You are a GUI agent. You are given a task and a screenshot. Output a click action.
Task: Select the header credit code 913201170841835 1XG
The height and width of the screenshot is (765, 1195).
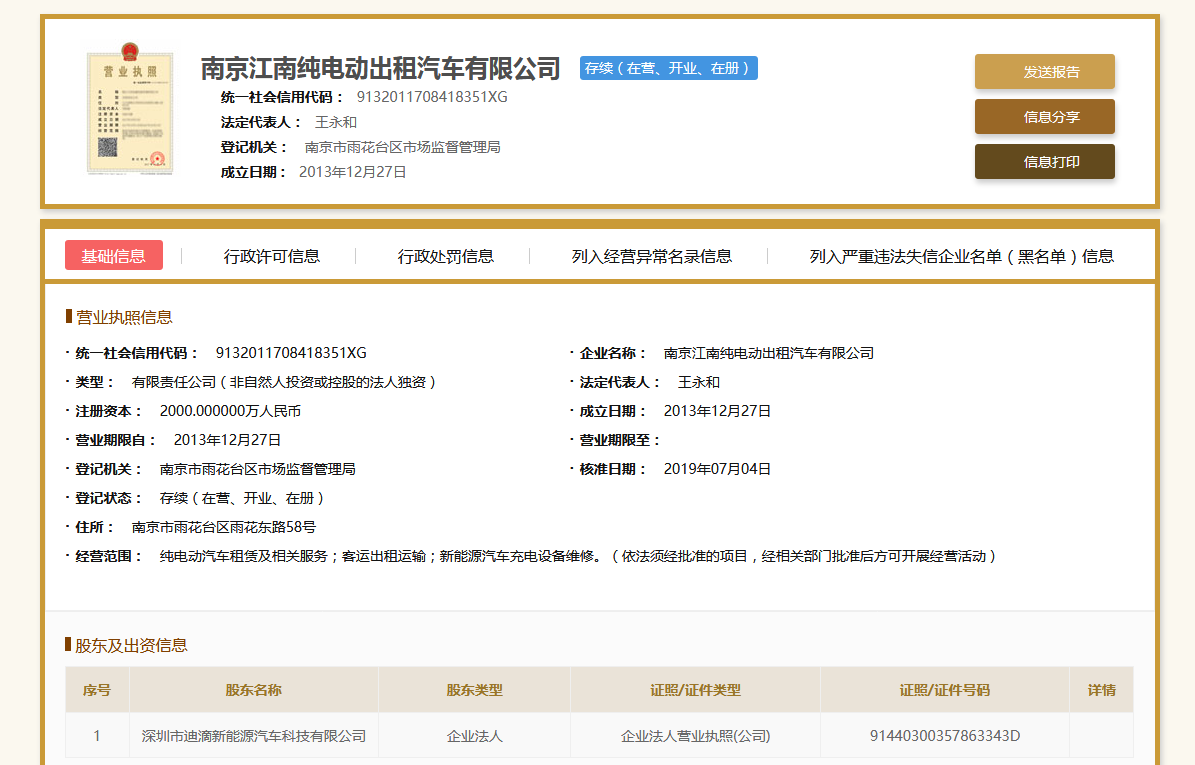(432, 97)
